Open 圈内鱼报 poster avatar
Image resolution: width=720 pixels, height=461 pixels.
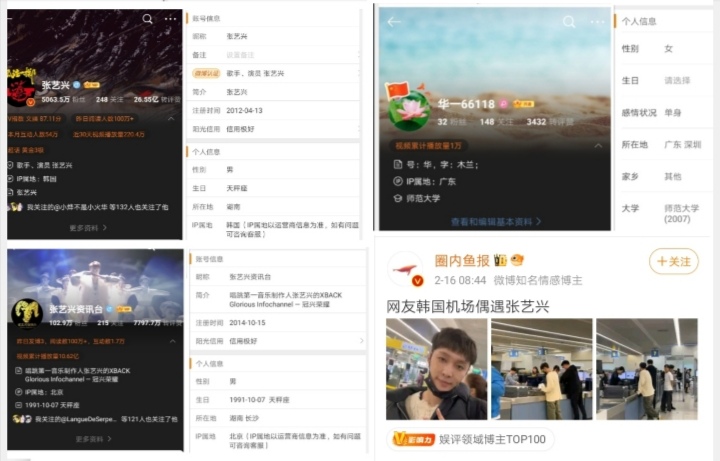click(404, 269)
